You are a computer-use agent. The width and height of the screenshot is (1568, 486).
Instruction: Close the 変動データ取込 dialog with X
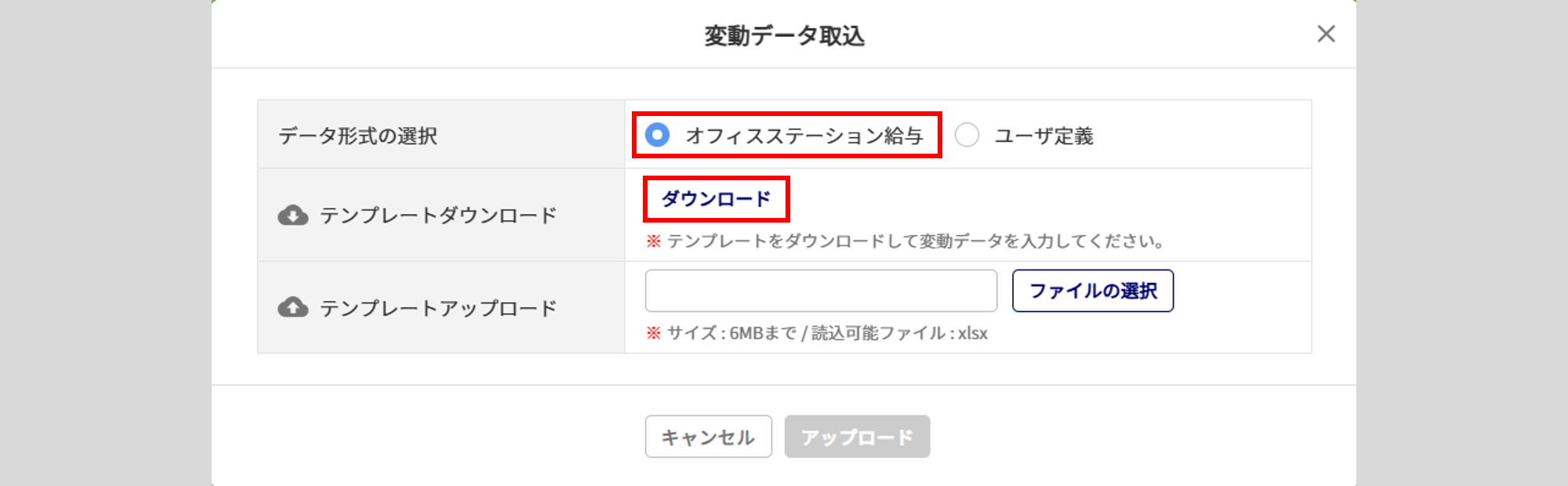point(1326,34)
